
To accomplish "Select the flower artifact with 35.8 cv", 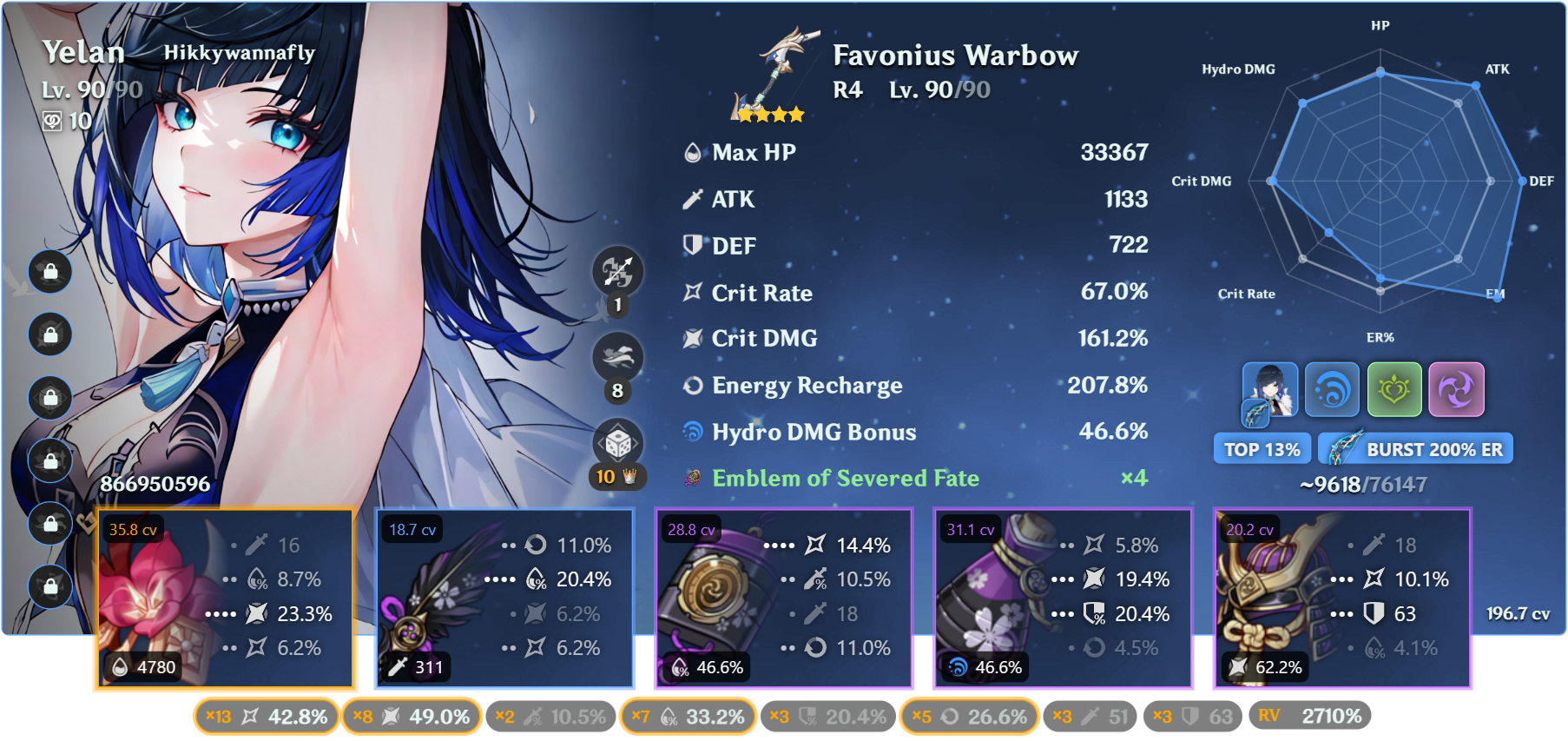I will point(225,599).
